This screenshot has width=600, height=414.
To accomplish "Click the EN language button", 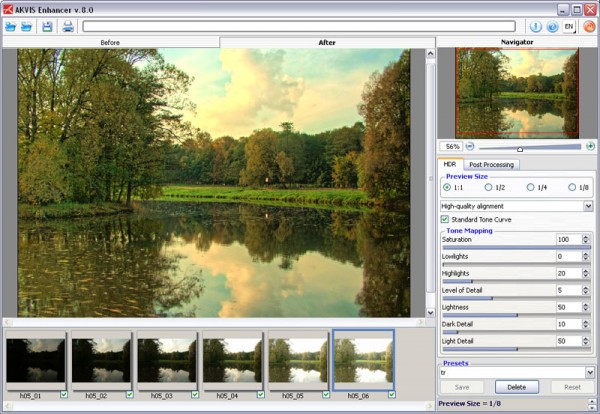I will pyautogui.click(x=569, y=26).
